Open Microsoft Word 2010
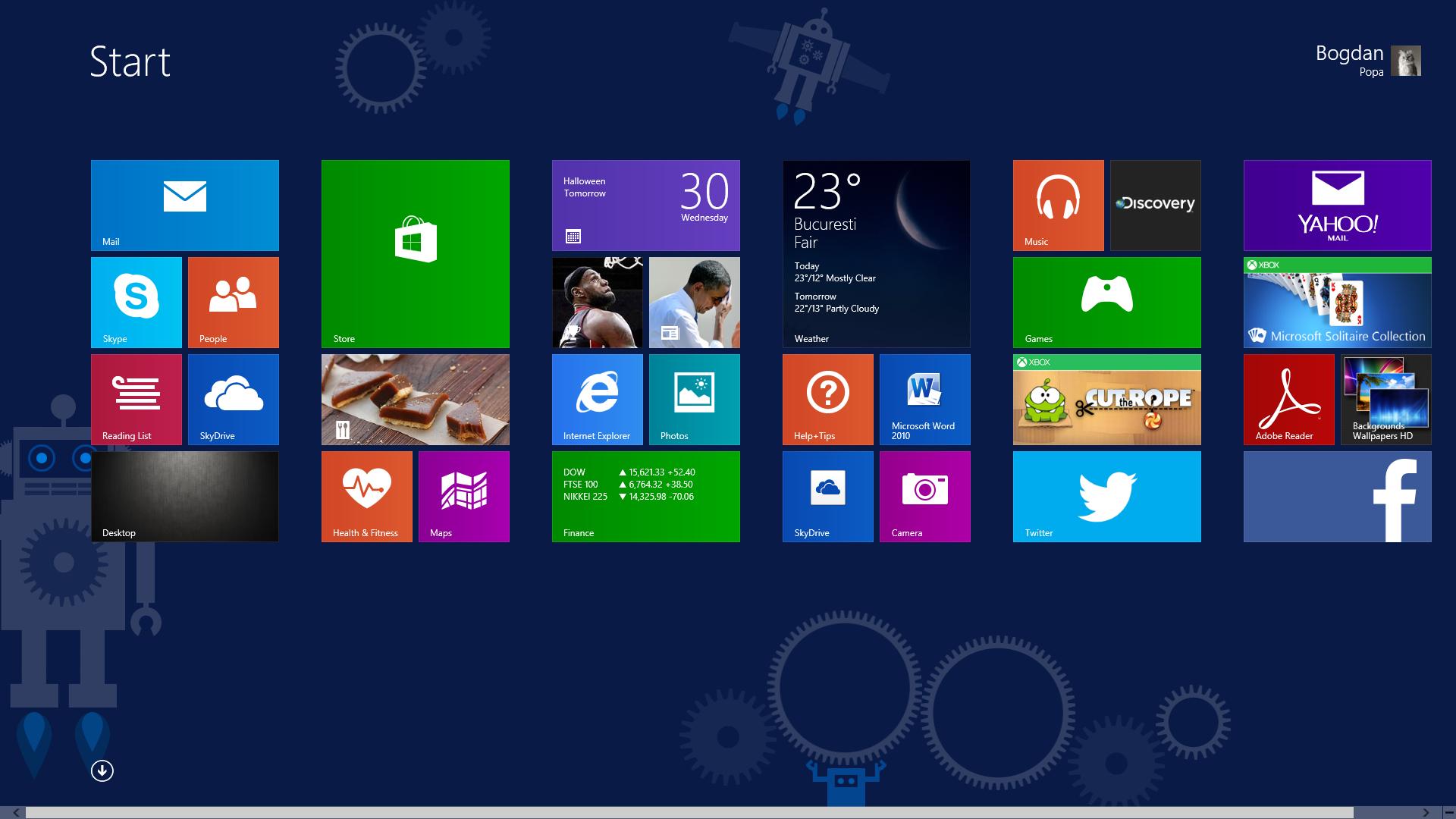Viewport: 1456px width, 819px height. pos(924,399)
